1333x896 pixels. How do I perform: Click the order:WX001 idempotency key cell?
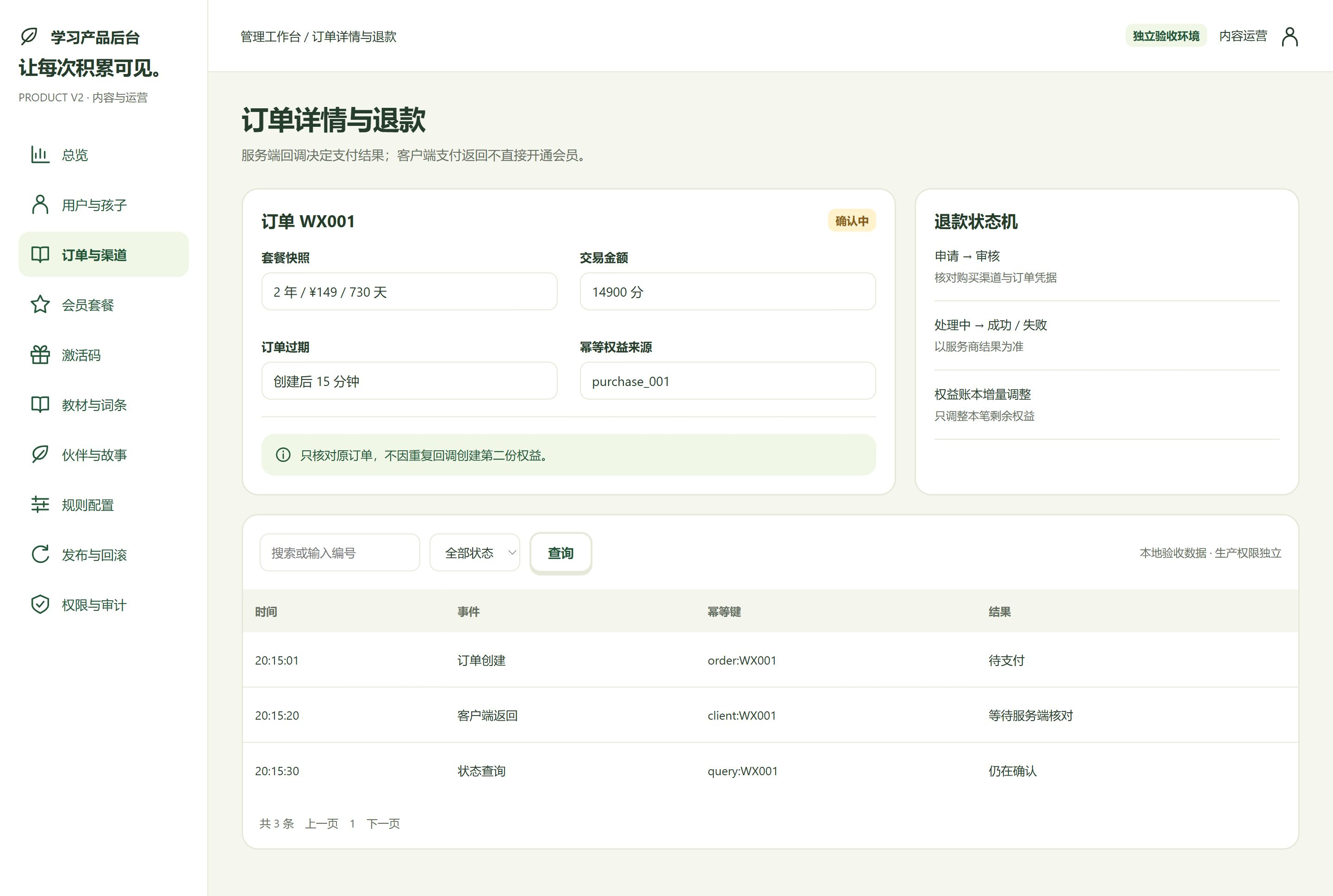pyautogui.click(x=741, y=660)
